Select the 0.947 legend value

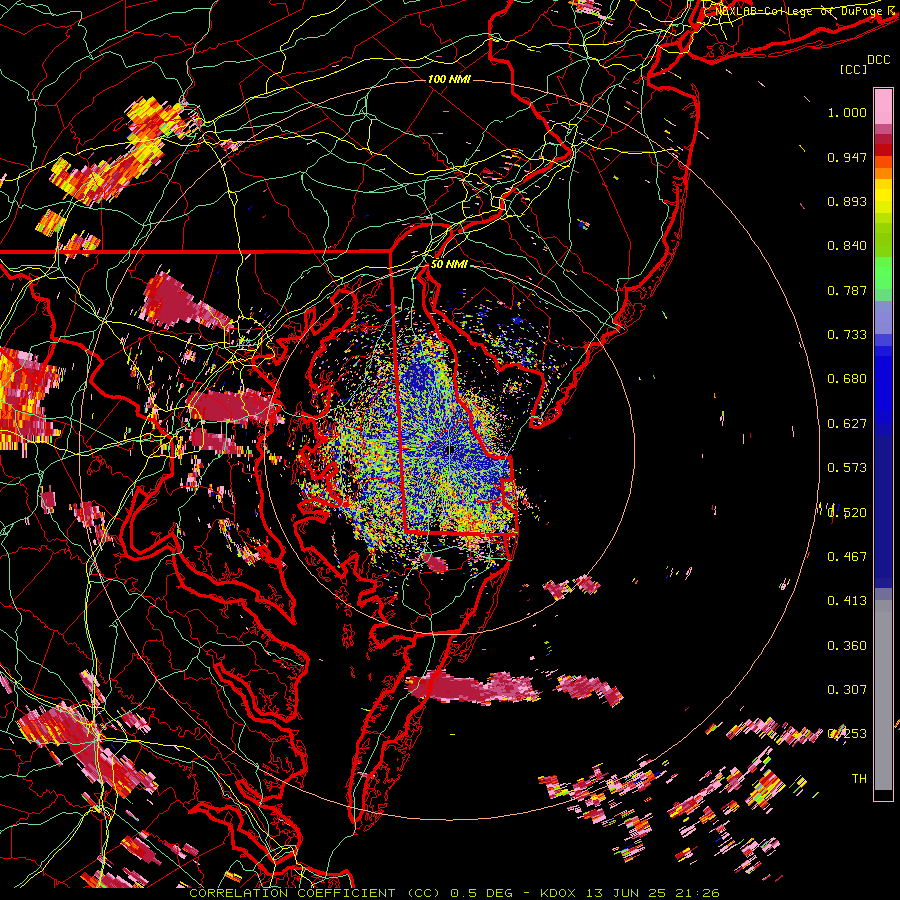(847, 157)
